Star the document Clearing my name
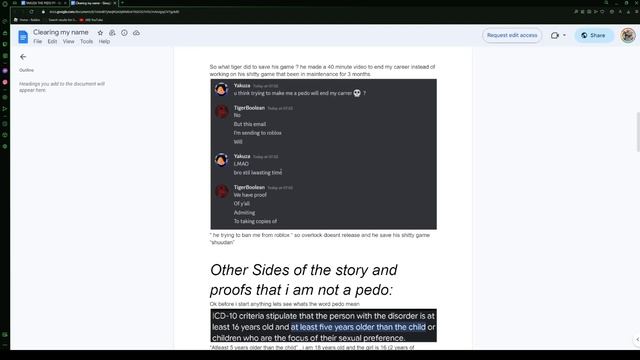The image size is (640, 360). (100, 33)
